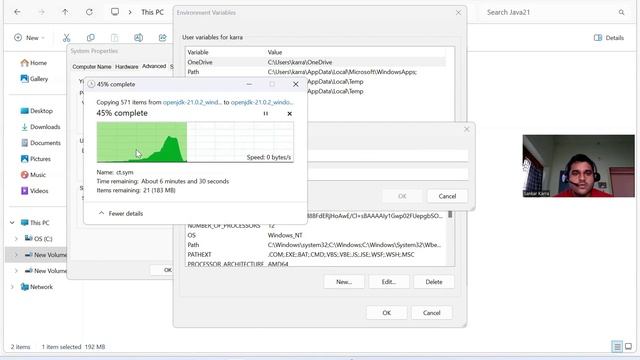Click New button under system variables

[x=344, y=282]
